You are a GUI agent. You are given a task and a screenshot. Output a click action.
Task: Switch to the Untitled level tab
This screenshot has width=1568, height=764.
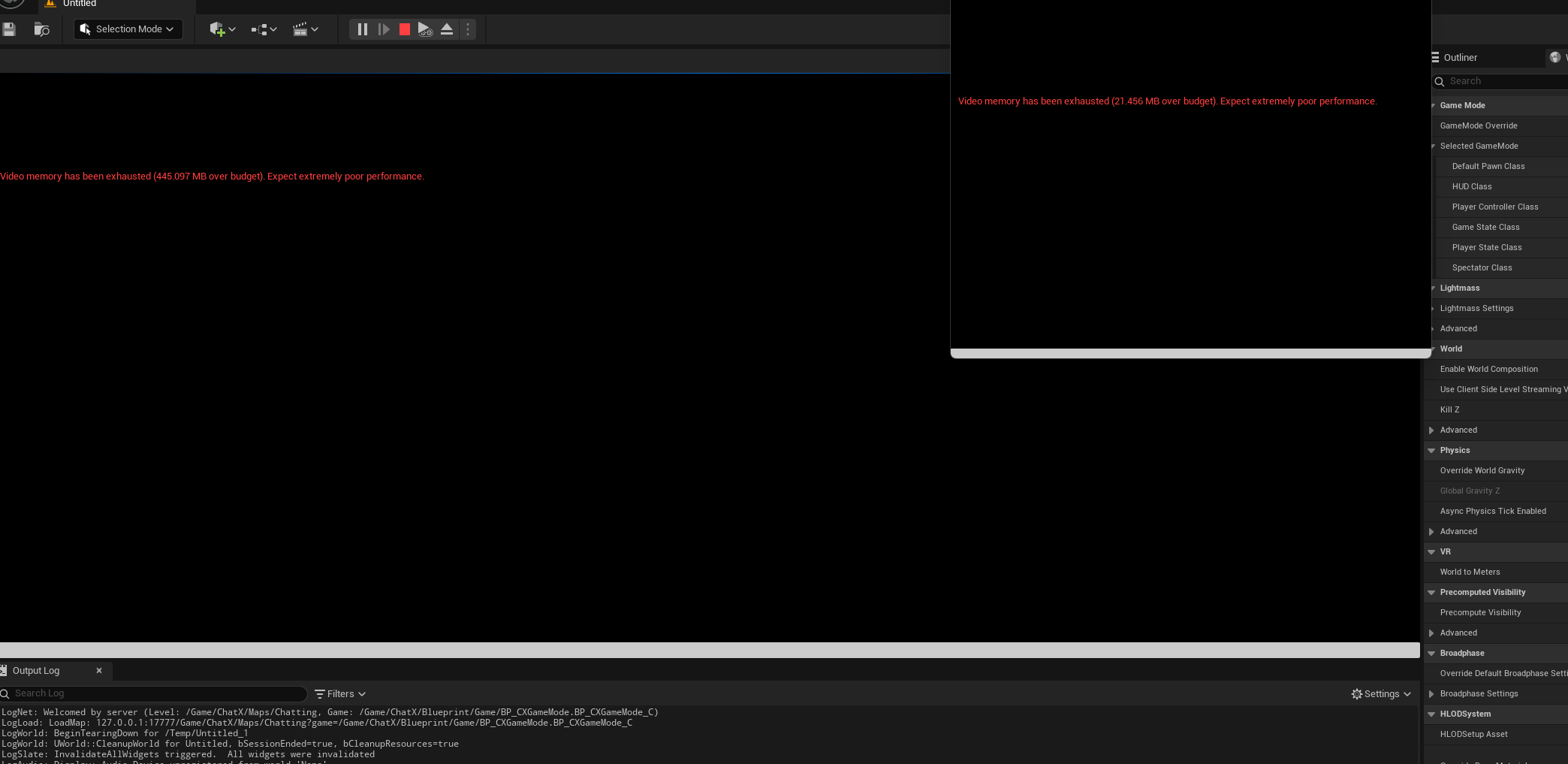(x=79, y=4)
